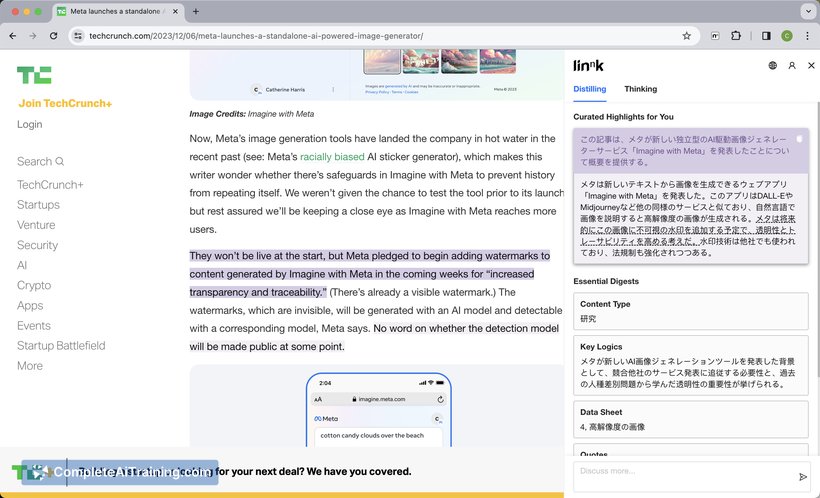Click the TechCrunch TC logo
820x498 pixels.
click(34, 75)
